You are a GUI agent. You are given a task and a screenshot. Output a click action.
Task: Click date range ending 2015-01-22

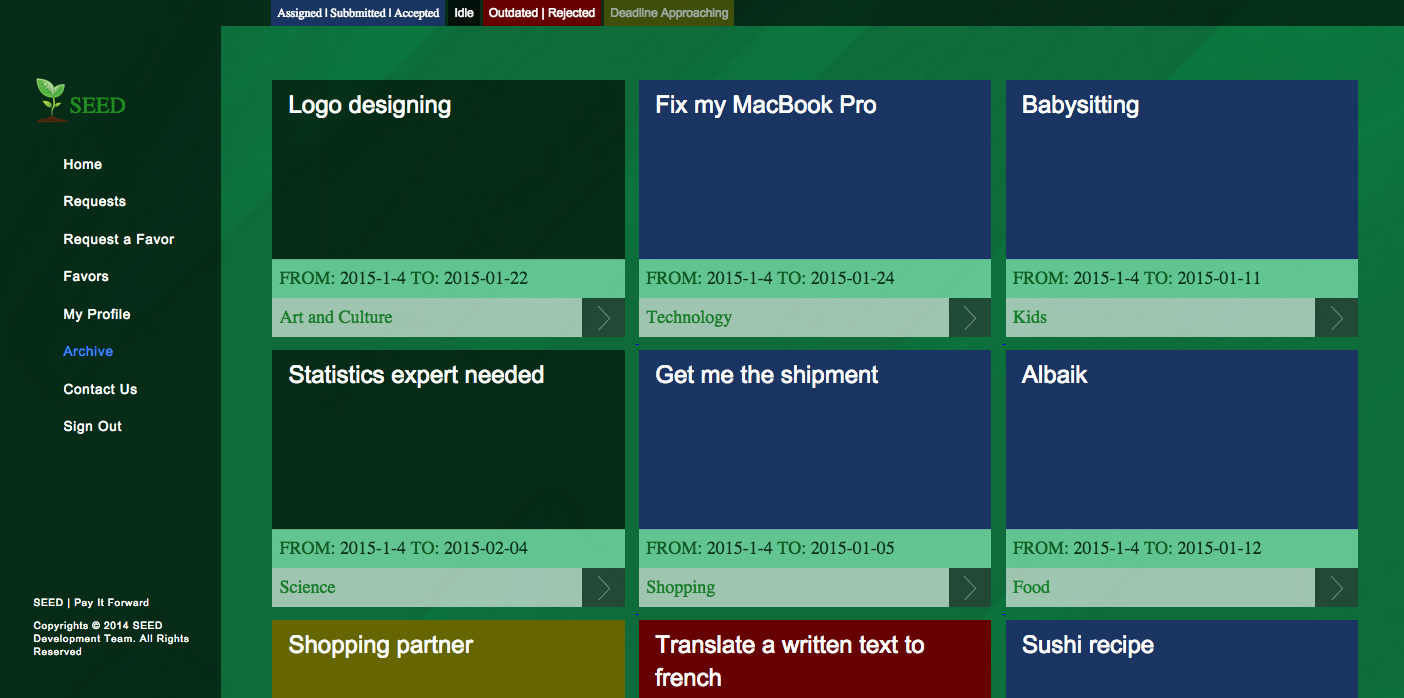(x=404, y=278)
